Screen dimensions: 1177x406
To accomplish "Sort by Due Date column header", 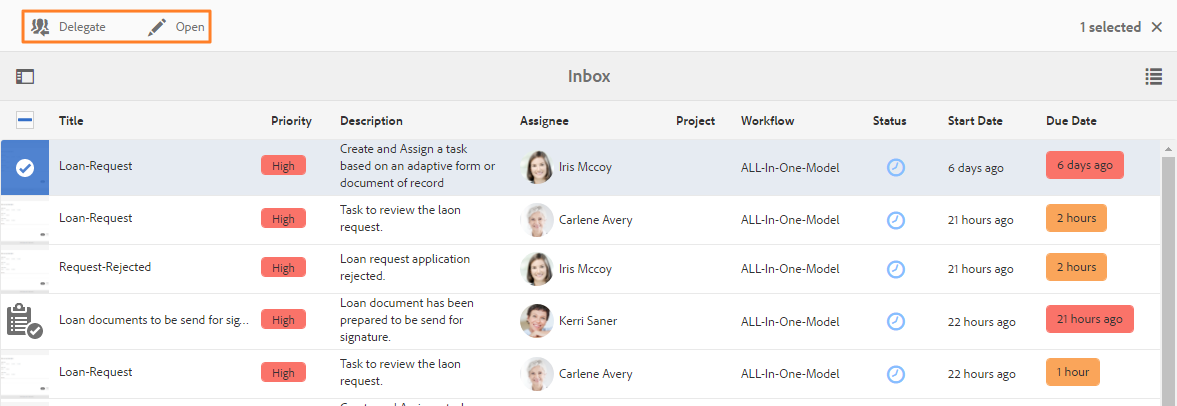I will click(1071, 121).
